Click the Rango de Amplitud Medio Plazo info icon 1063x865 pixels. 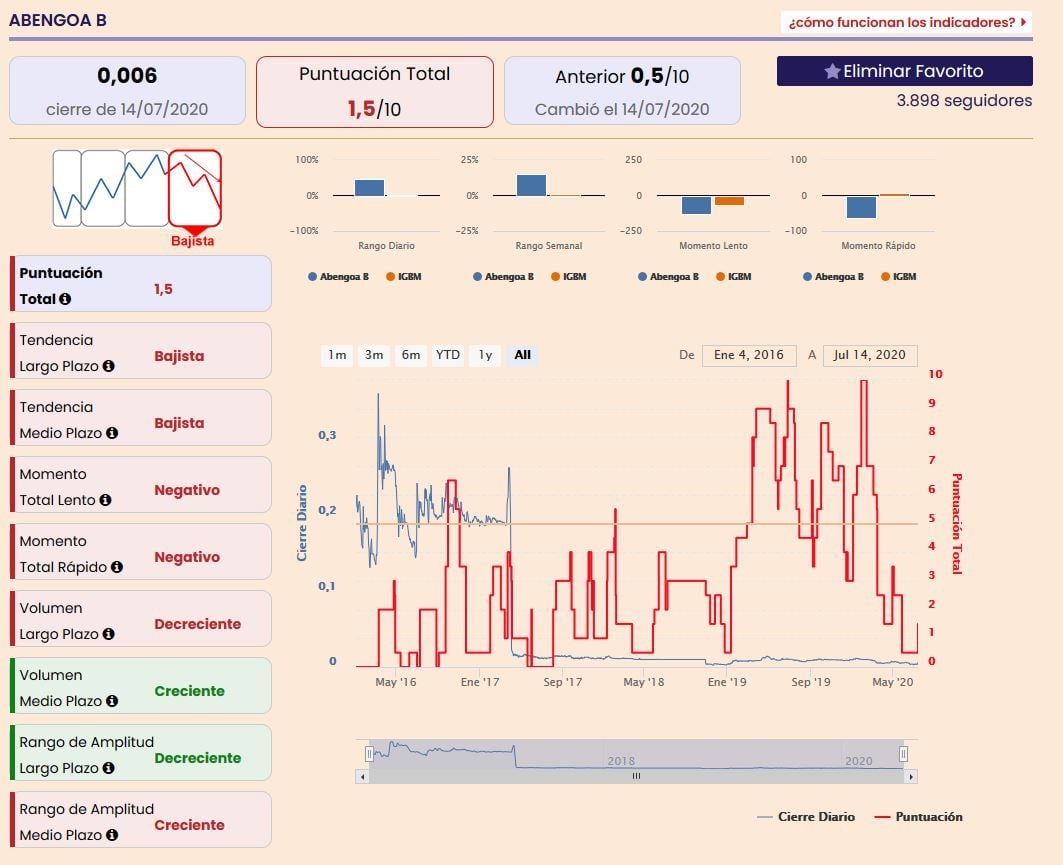112,835
